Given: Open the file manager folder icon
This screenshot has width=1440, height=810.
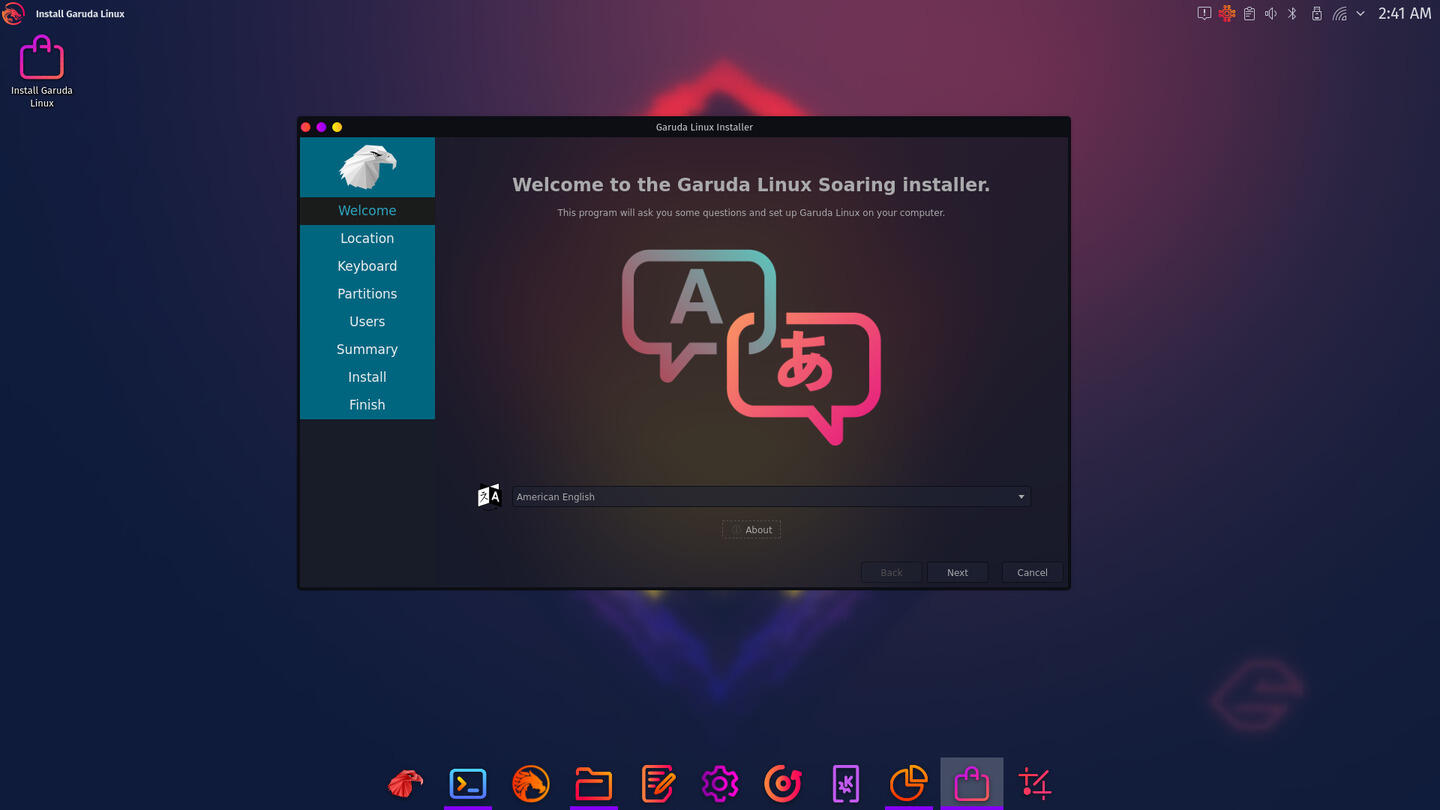Looking at the screenshot, I should 594,783.
